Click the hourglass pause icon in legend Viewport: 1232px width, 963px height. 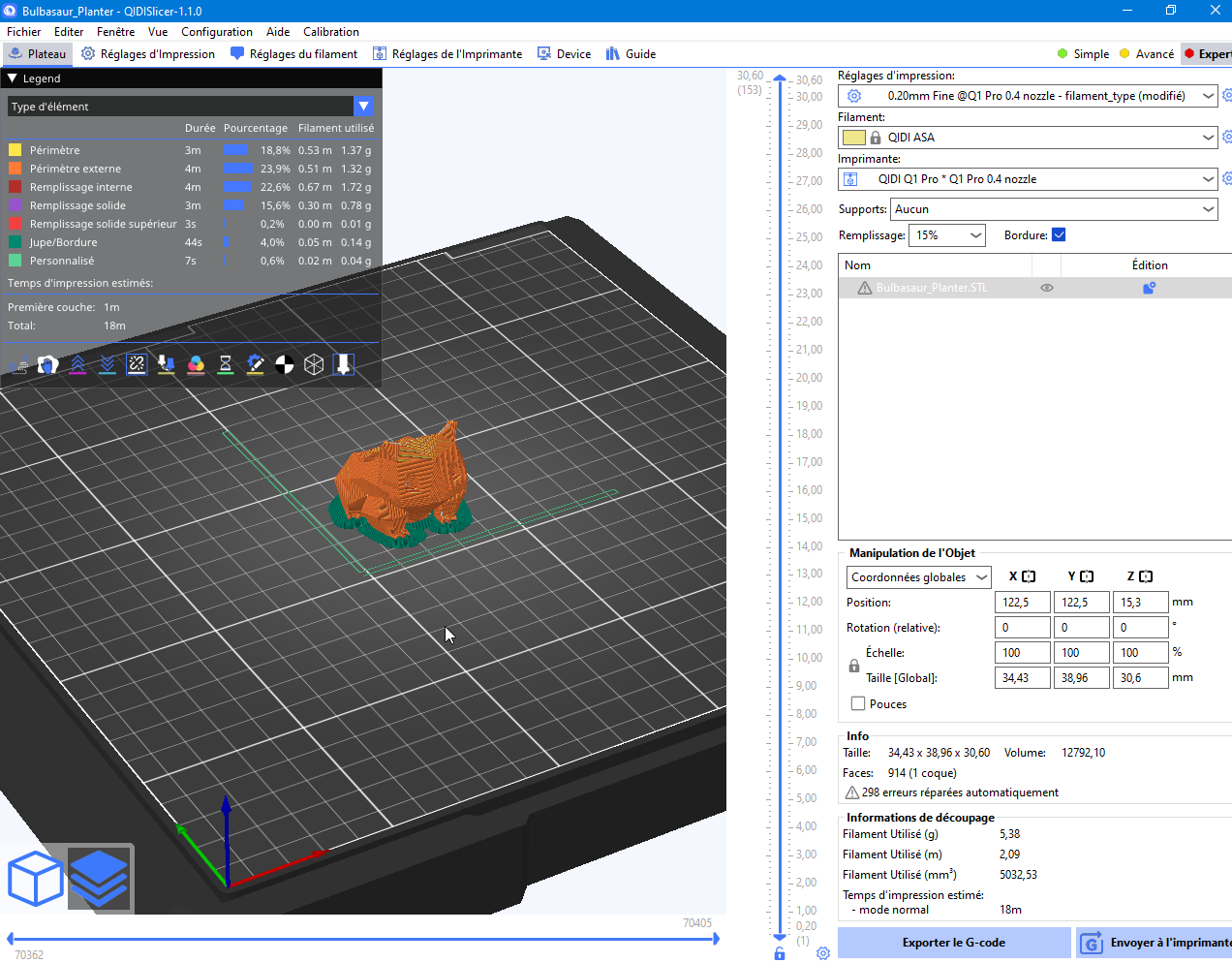pos(225,364)
